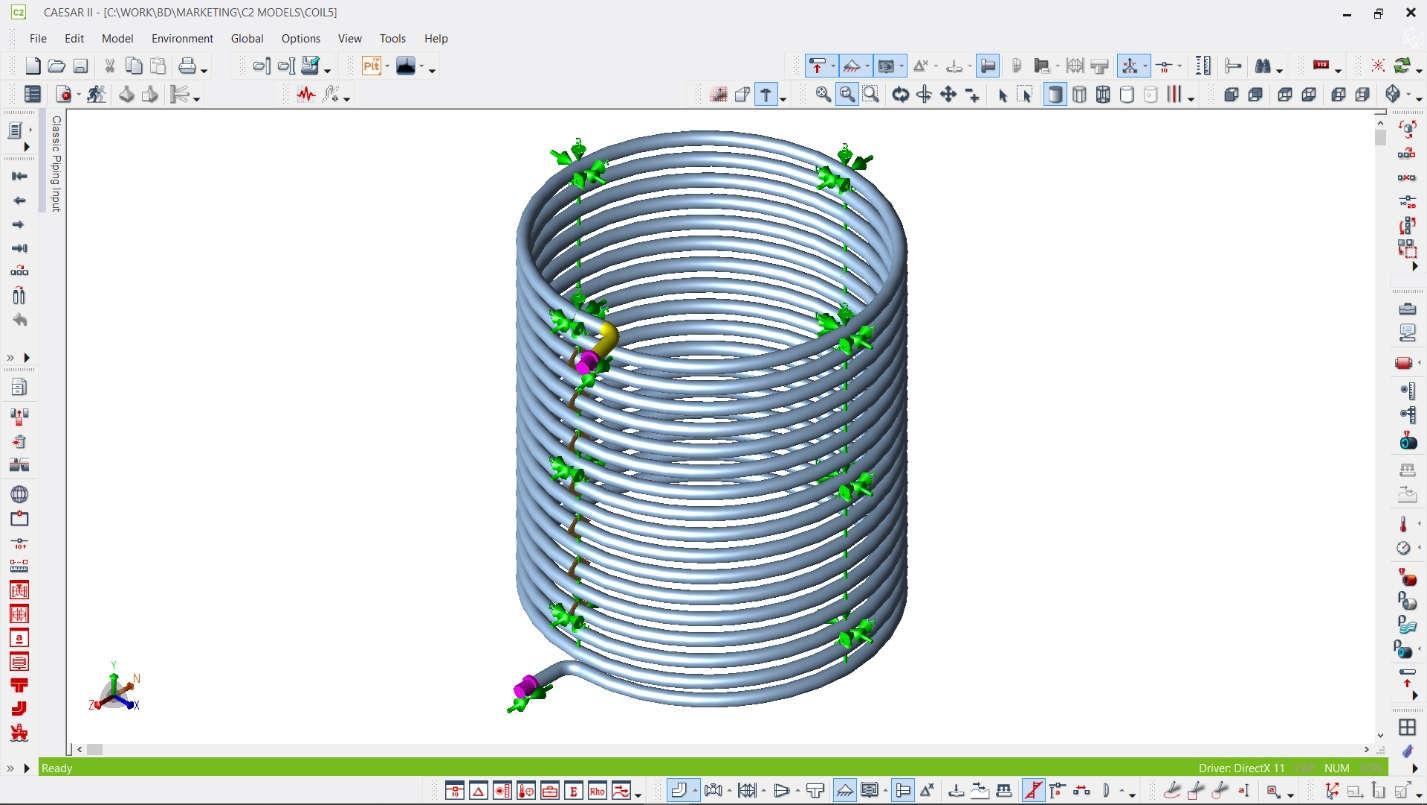Choose the Select arrow pointer tool
Viewport: 1427px width, 805px height.
coord(1002,94)
